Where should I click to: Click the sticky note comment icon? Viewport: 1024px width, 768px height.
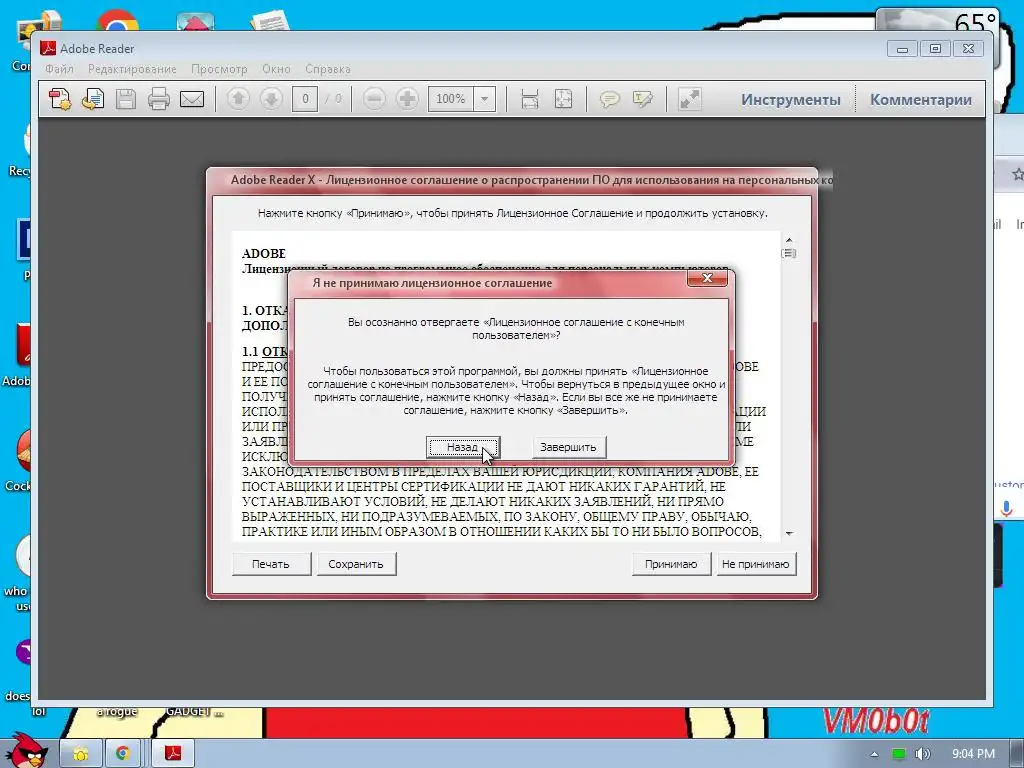[609, 99]
